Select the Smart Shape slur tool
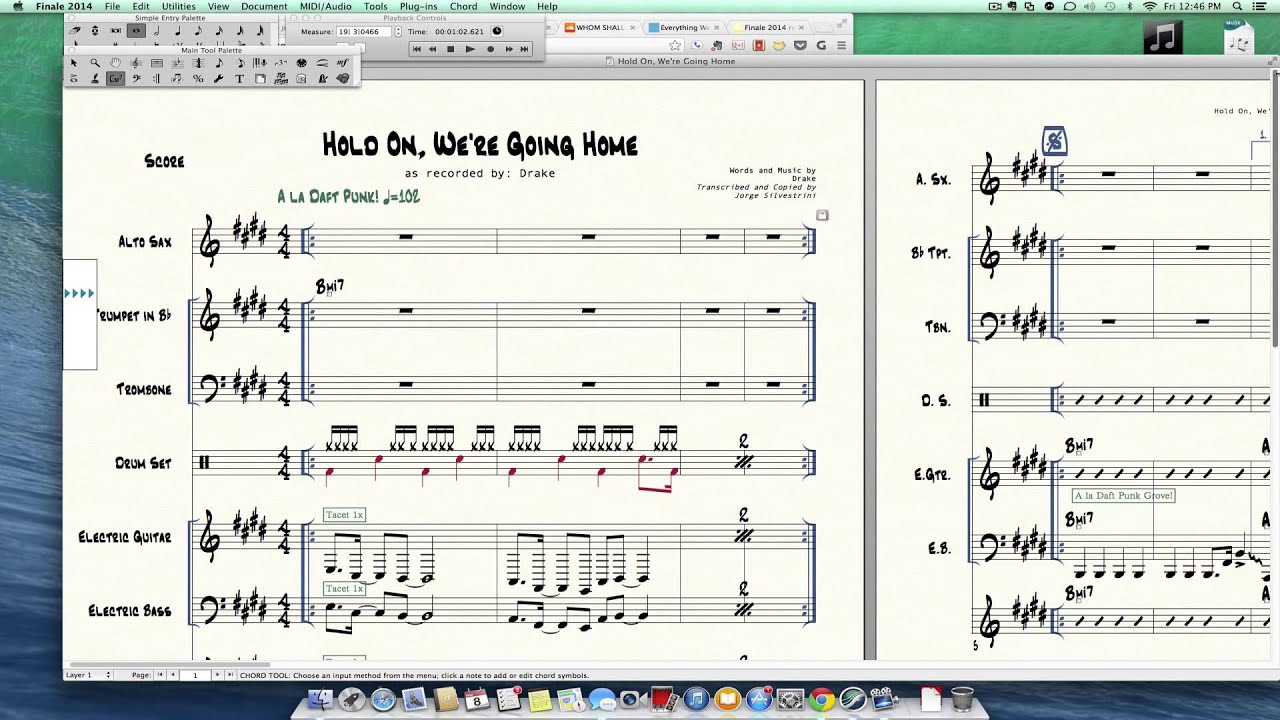1280x720 pixels. click(x=322, y=63)
